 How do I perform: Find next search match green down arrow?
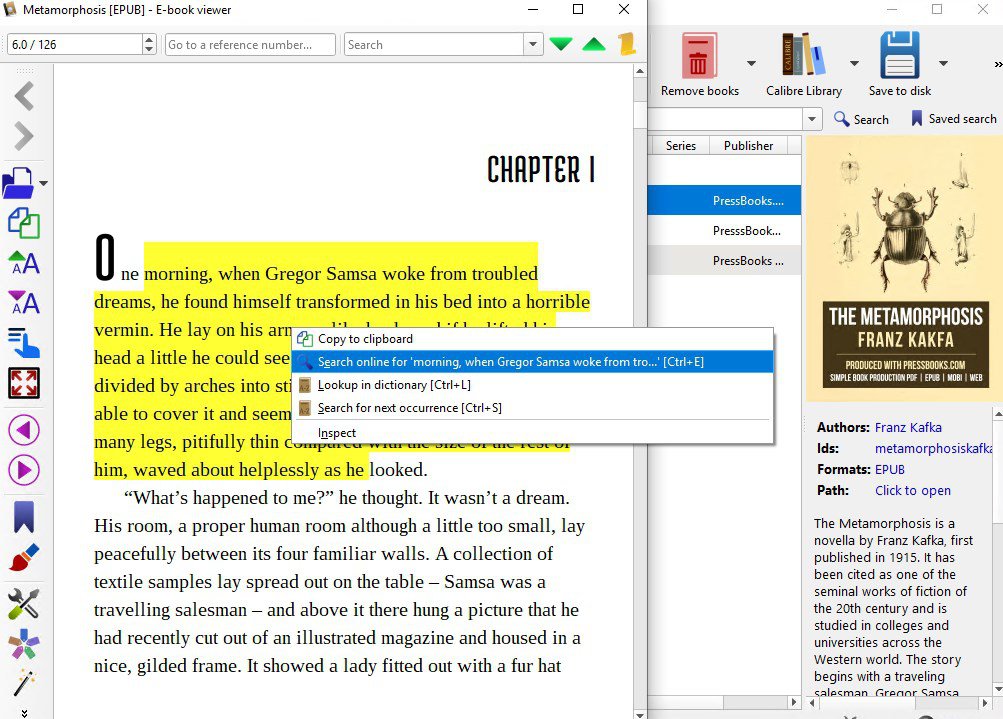tap(561, 45)
